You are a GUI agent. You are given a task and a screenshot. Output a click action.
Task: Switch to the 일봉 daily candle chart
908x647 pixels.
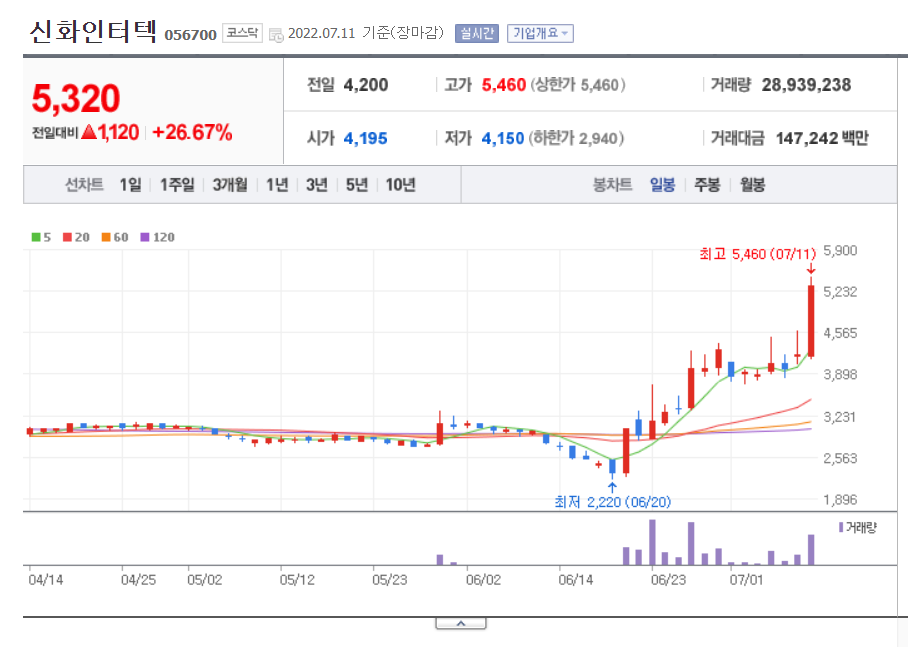662,185
